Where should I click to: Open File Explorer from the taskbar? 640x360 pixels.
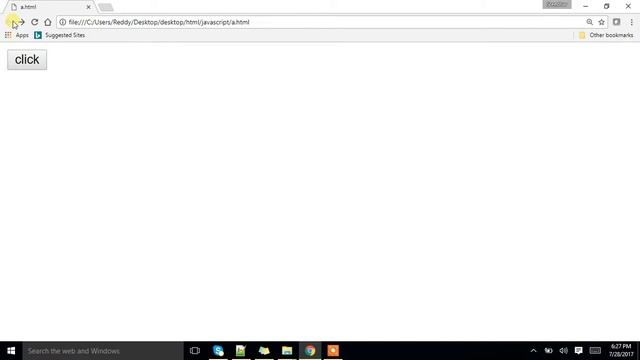[287, 351]
